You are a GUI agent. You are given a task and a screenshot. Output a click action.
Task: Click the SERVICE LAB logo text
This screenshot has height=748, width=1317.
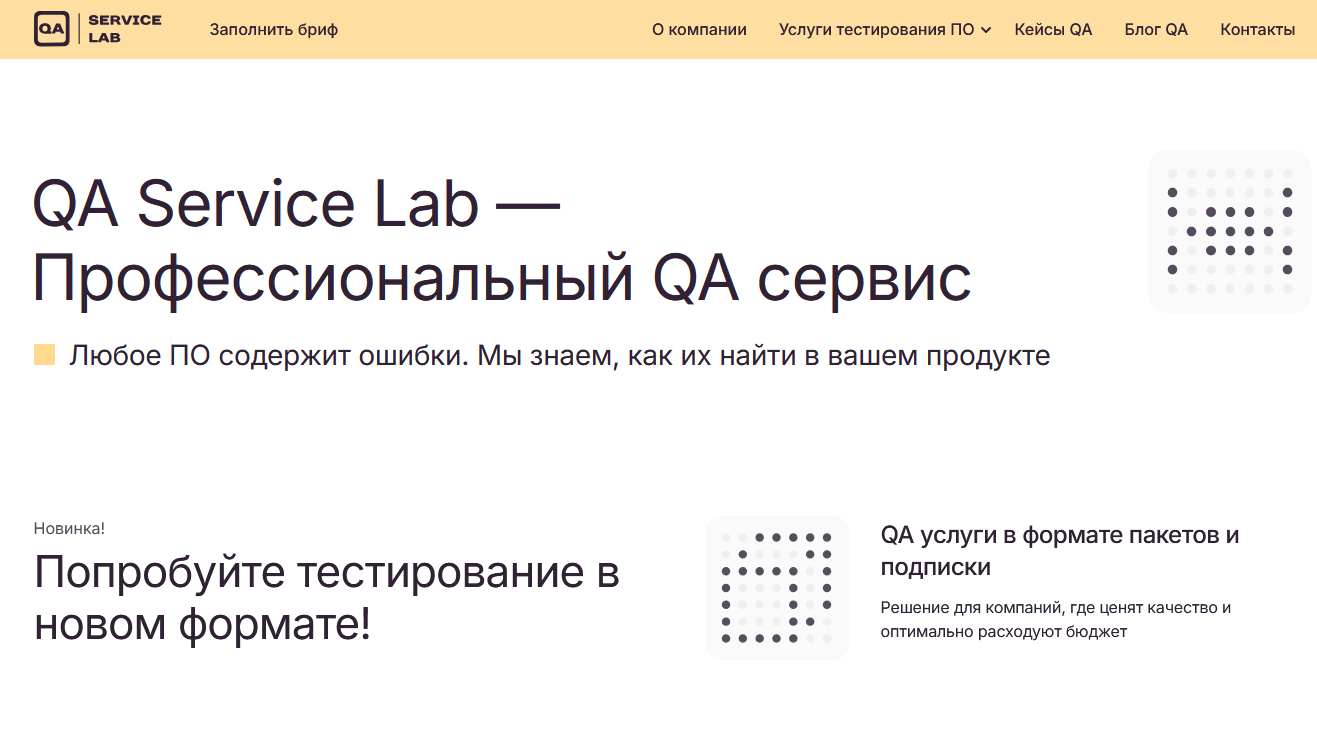[124, 29]
